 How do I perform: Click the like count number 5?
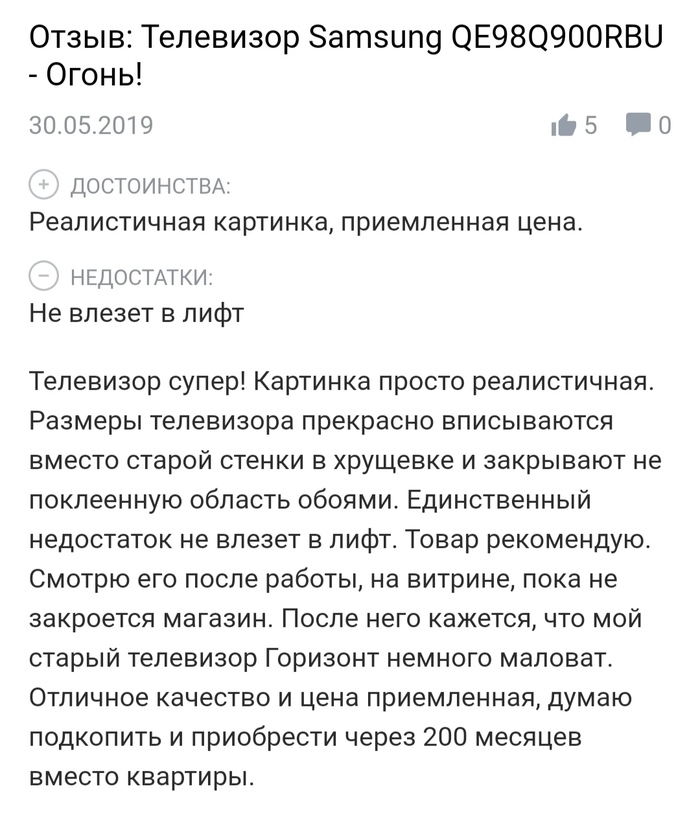[x=591, y=125]
